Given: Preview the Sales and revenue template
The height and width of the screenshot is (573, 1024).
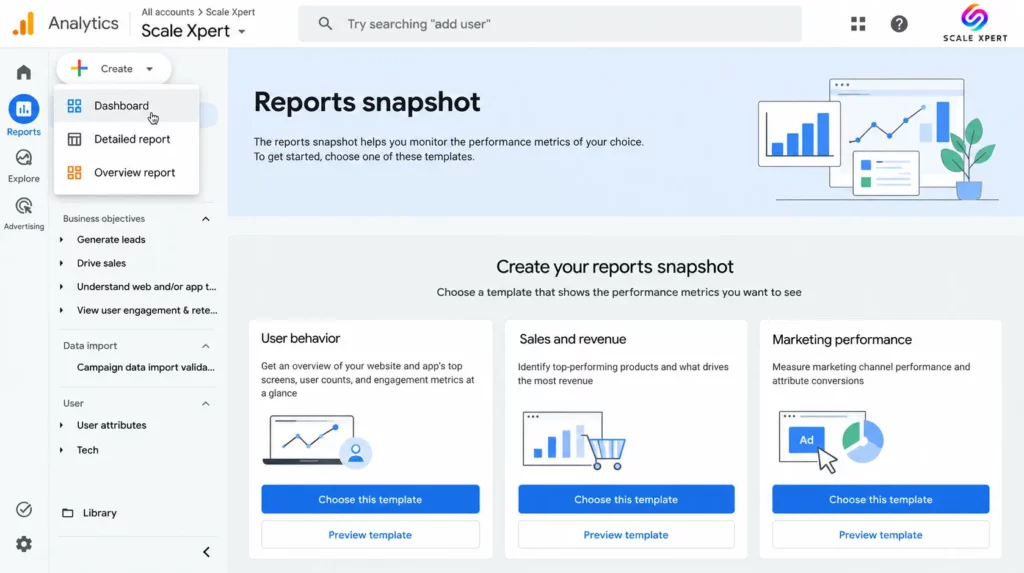Looking at the screenshot, I should pos(626,535).
